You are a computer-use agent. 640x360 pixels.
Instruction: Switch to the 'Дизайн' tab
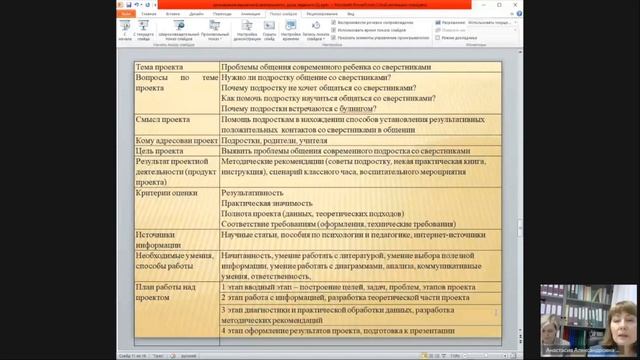pyautogui.click(x=196, y=13)
